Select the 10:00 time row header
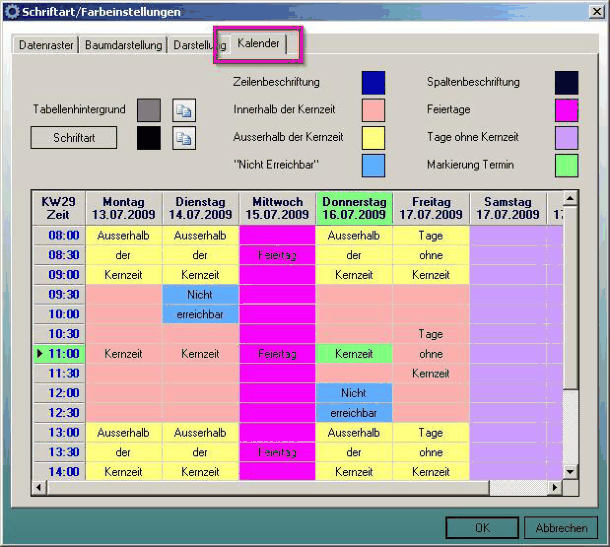The image size is (610, 547). pyautogui.click(x=59, y=314)
